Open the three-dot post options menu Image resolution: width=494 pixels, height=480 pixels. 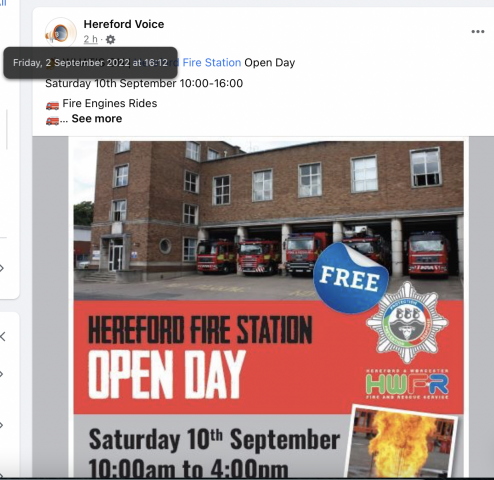click(478, 32)
